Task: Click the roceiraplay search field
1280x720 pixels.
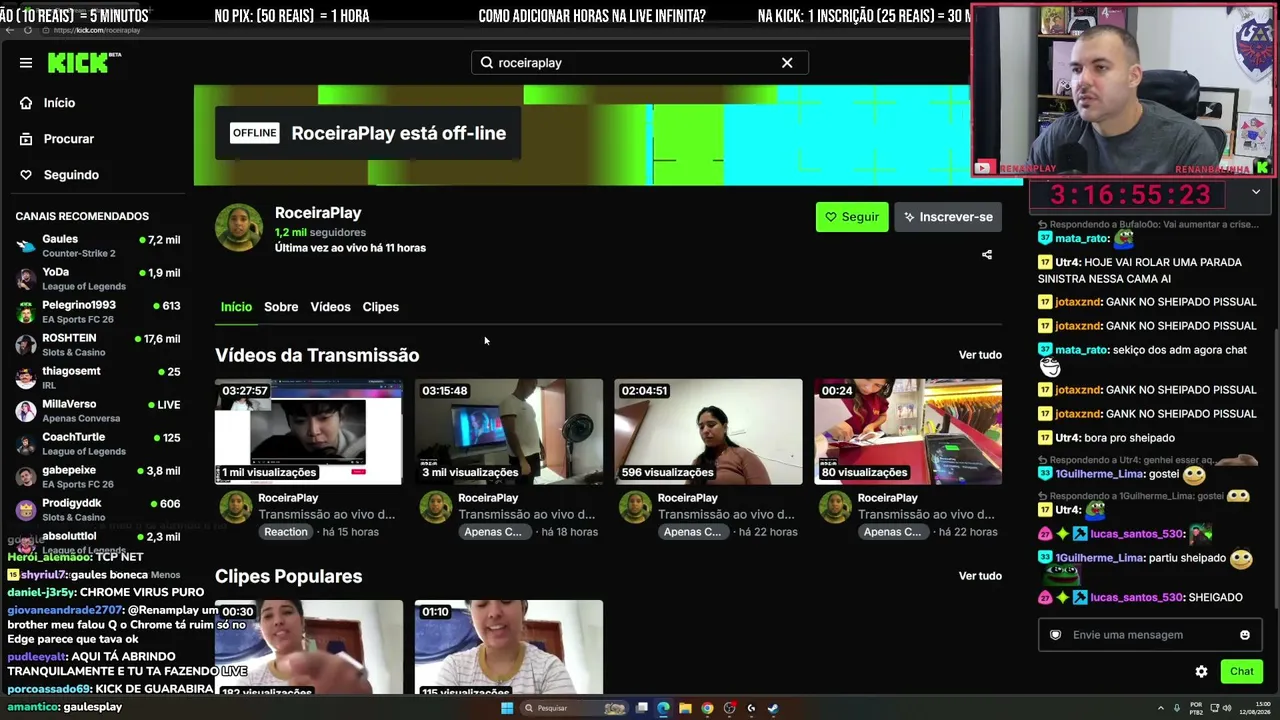Action: point(639,63)
